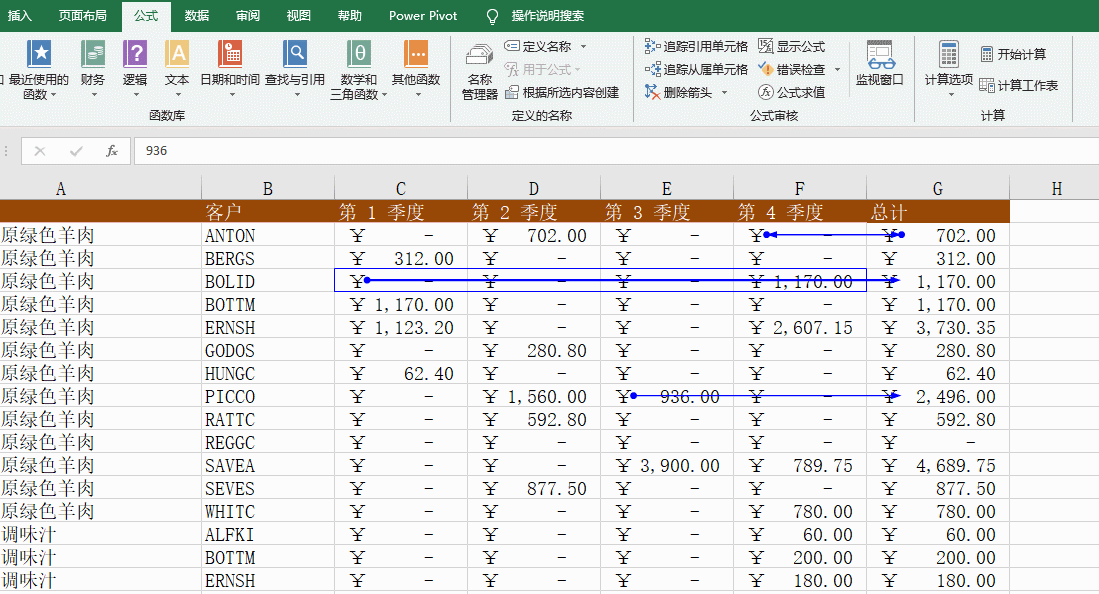Select column G header

(938, 189)
